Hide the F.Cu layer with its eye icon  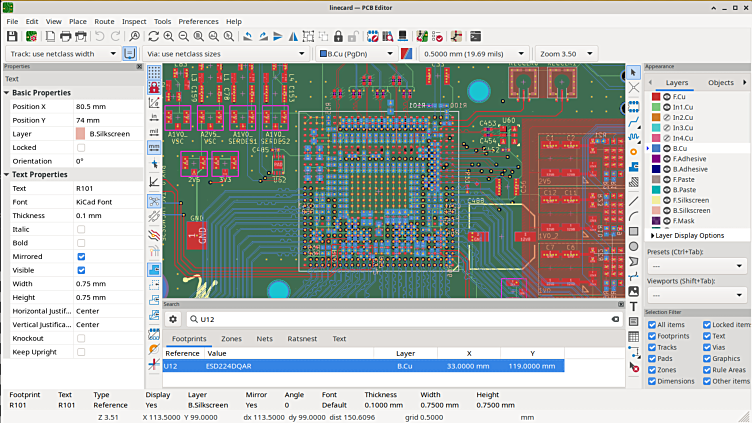pyautogui.click(x=665, y=97)
